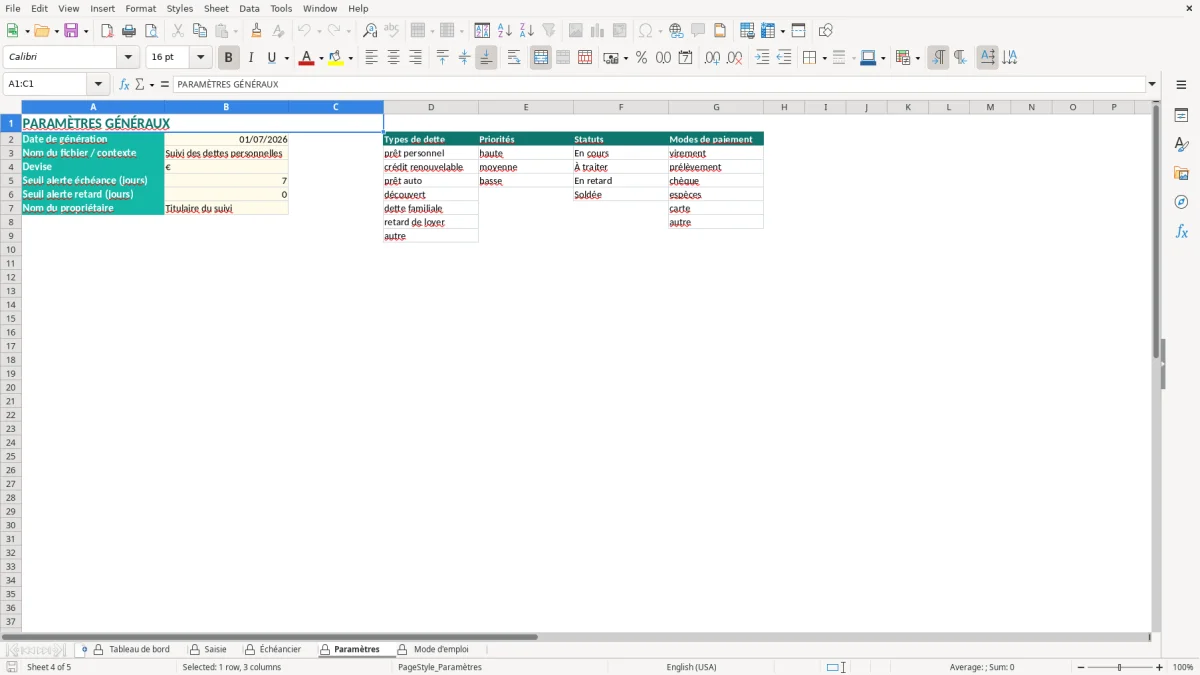Expand the Save button dropdown arrow
Image resolution: width=1200 pixels, height=675 pixels.
pyautogui.click(x=86, y=31)
